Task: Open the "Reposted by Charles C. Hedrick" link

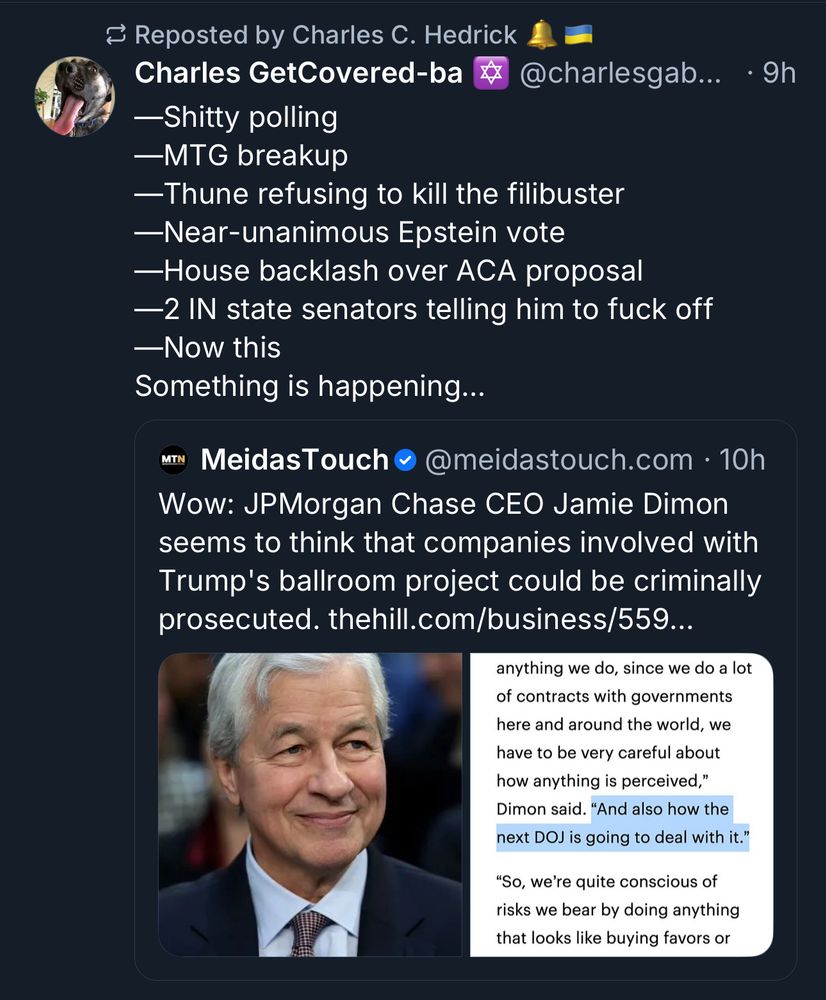Action: pos(325,36)
